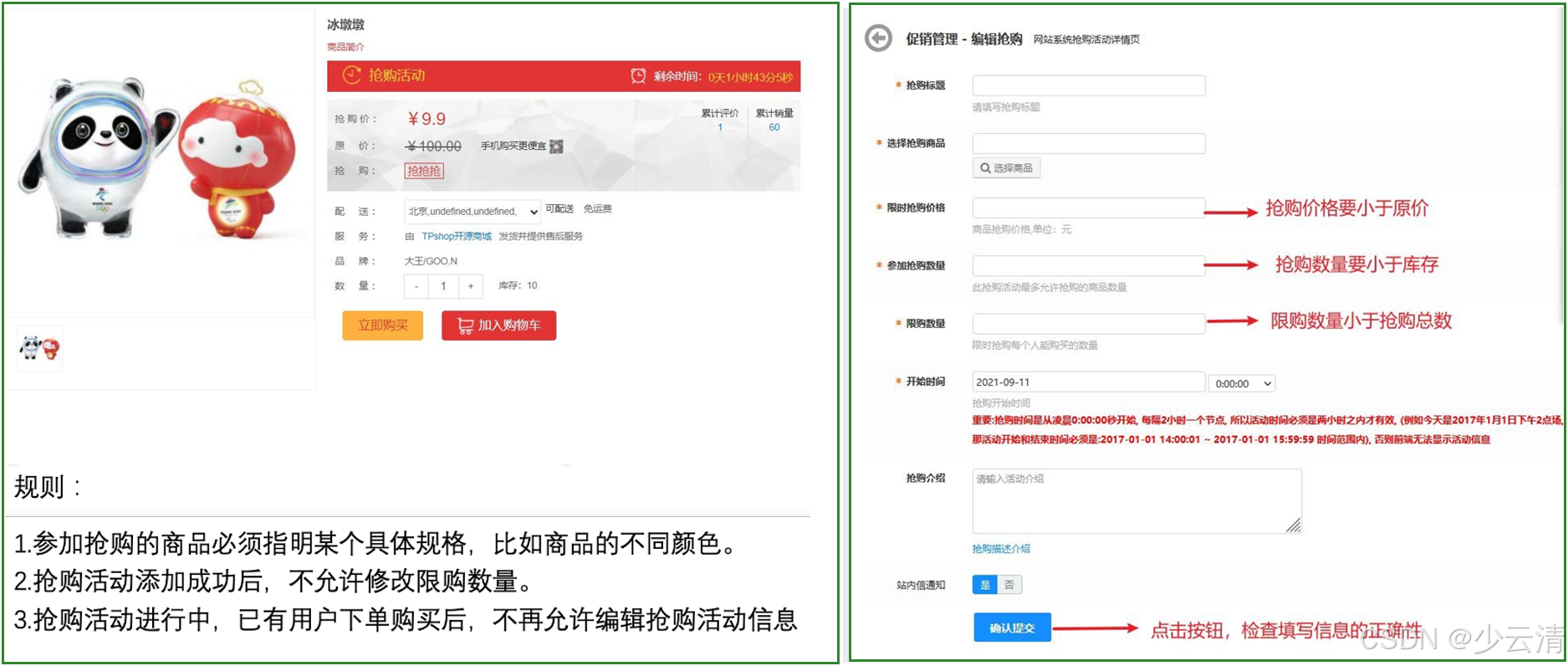Click the quantity field showing 1
The height and width of the screenshot is (666, 1568).
pos(443,286)
